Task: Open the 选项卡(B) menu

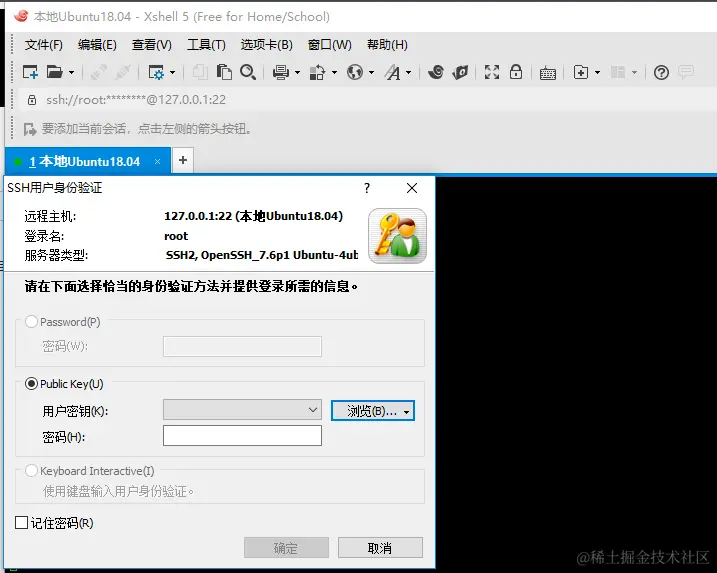Action: [267, 45]
